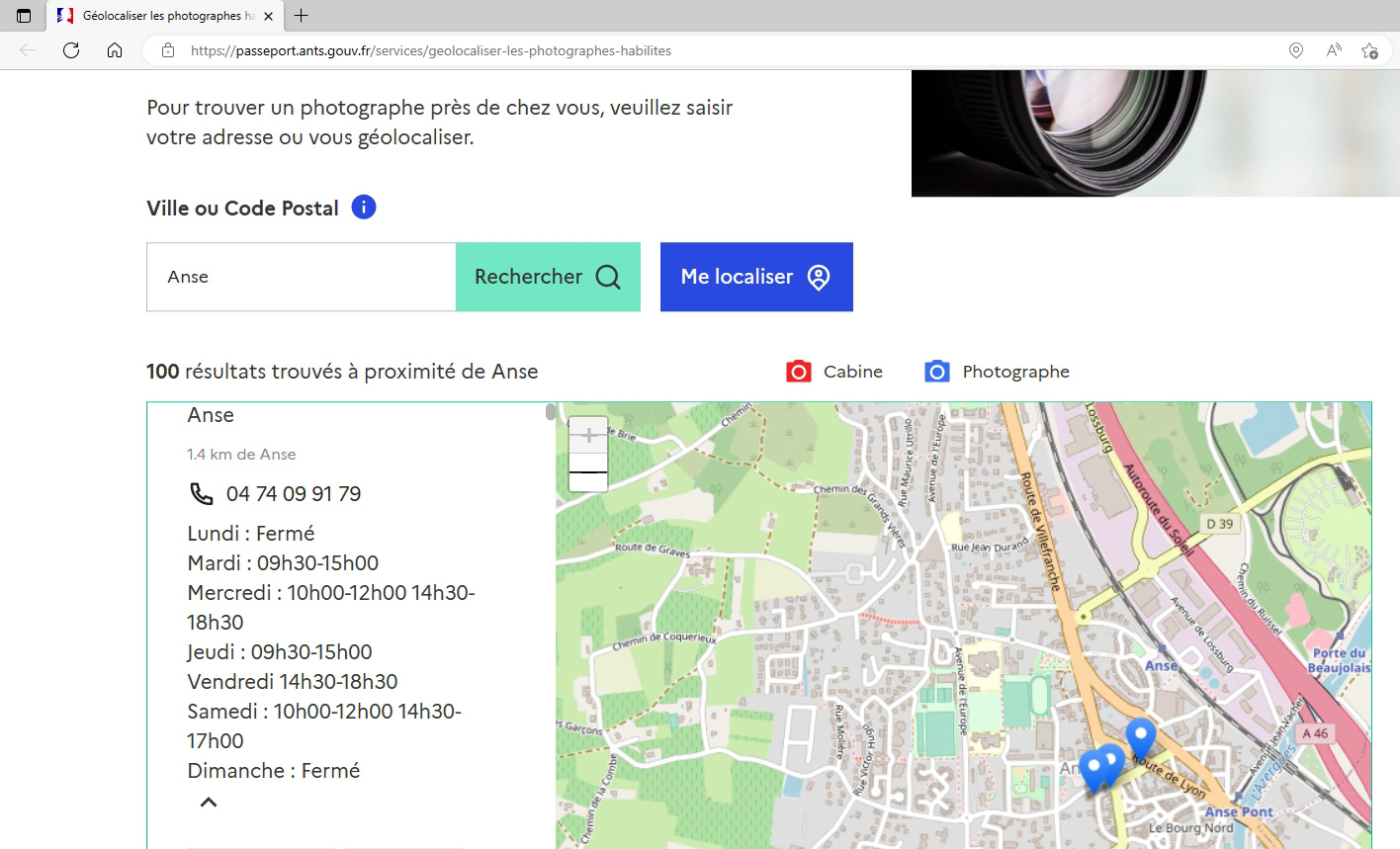The image size is (1400, 849).
Task: Open the browser home page
Action: pos(115,50)
